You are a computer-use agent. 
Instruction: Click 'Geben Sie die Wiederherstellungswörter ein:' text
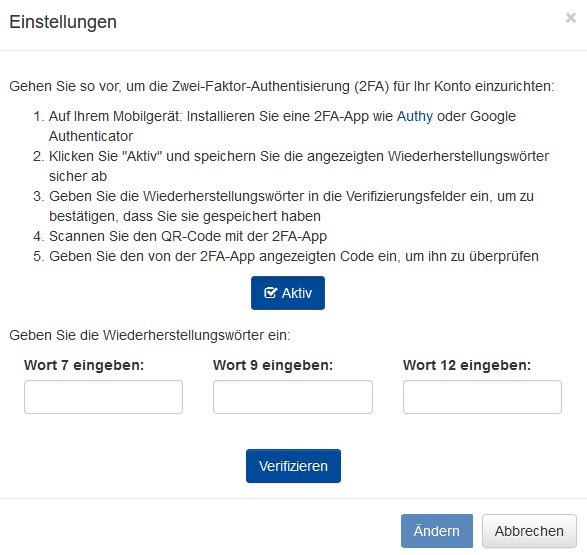point(150,335)
